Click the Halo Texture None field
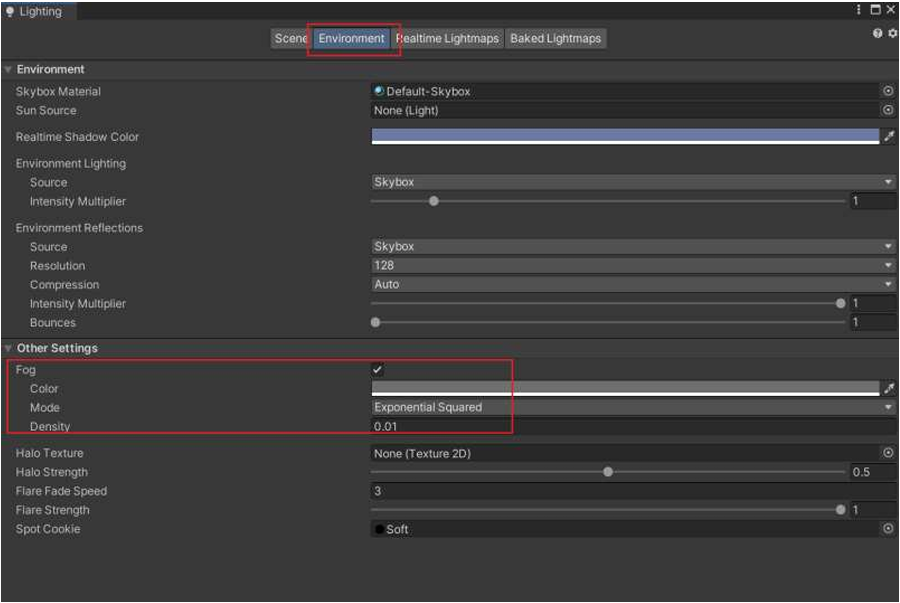Image resolution: width=900 pixels, height=603 pixels. pos(626,453)
